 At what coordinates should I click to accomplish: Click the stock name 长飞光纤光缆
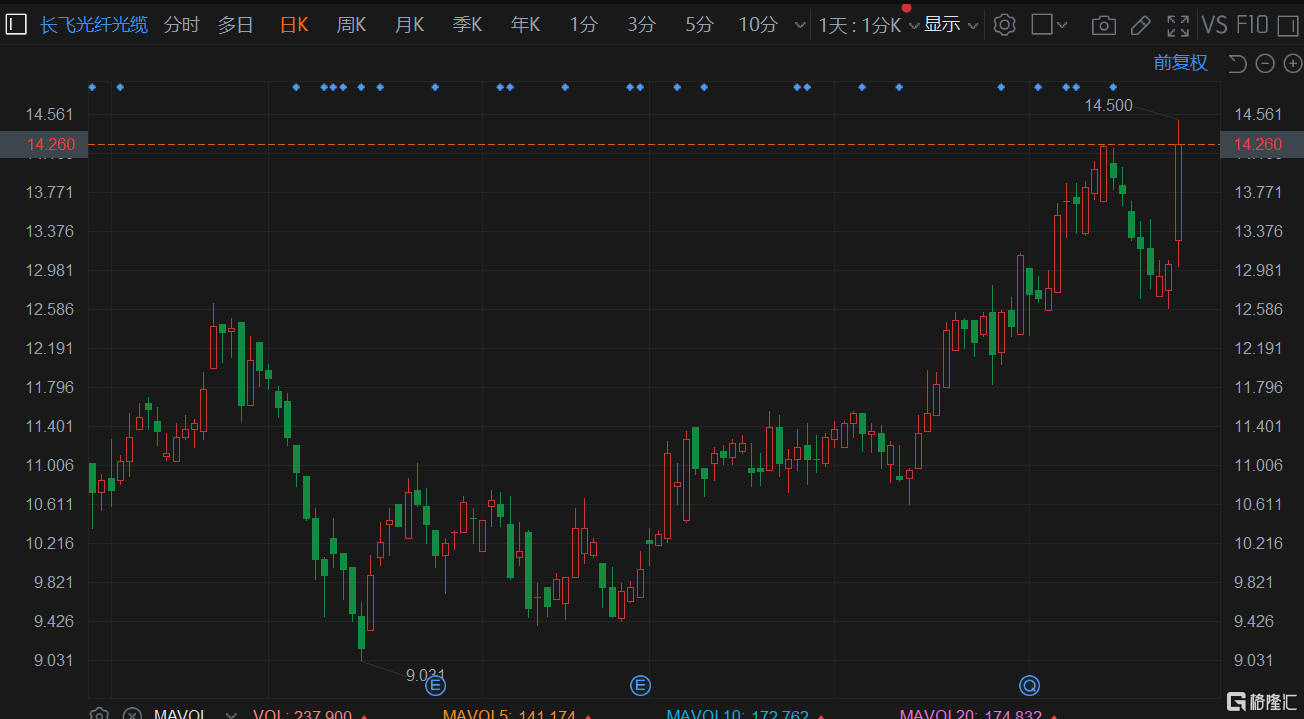tap(94, 24)
